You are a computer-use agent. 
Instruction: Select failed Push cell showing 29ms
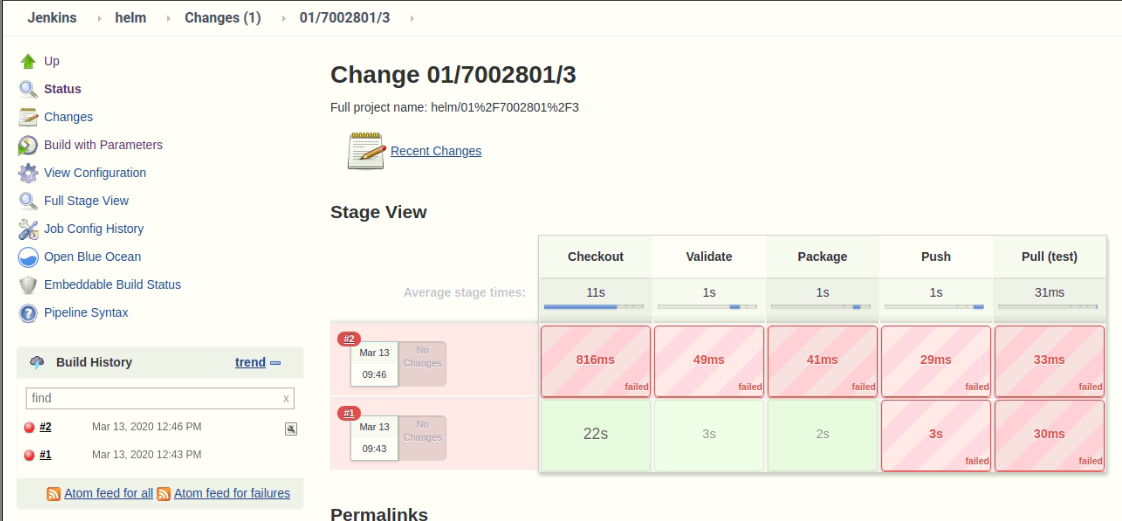936,361
